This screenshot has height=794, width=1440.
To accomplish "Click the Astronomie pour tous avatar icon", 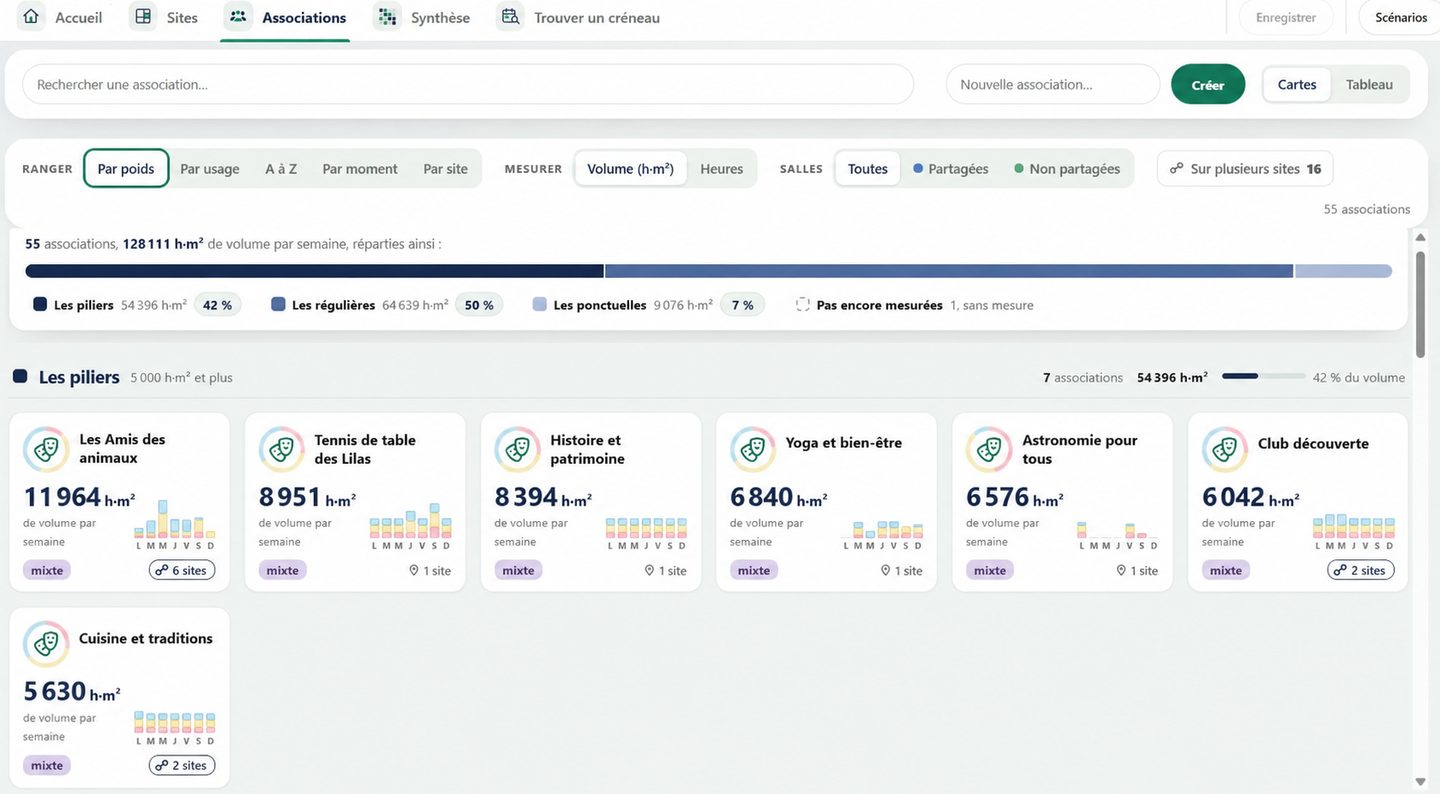I will pyautogui.click(x=989, y=449).
